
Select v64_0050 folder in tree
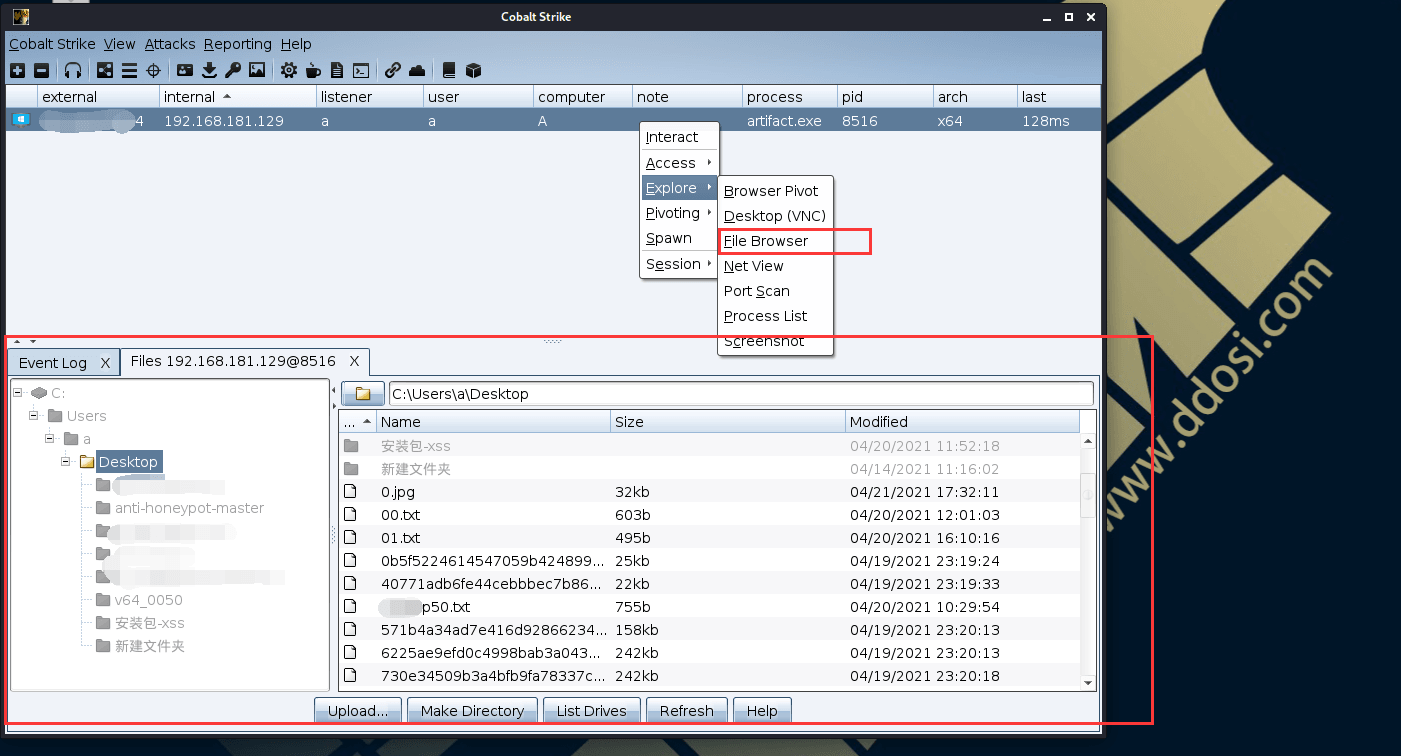coord(148,600)
